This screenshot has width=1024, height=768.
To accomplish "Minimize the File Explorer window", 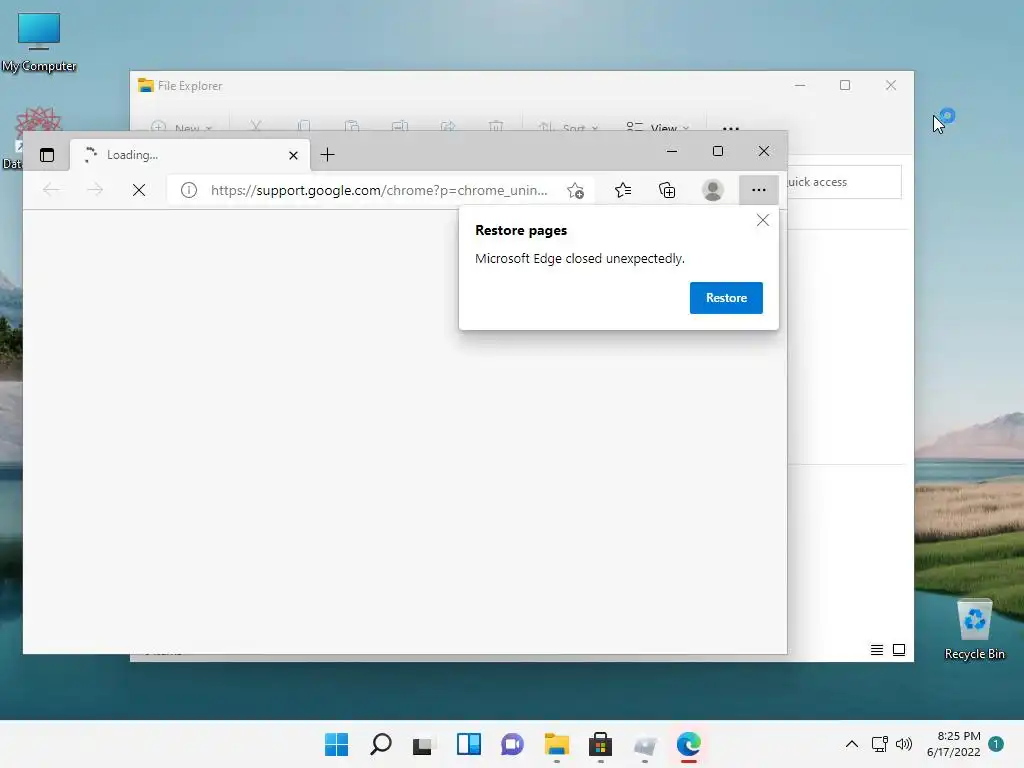I will 800,86.
